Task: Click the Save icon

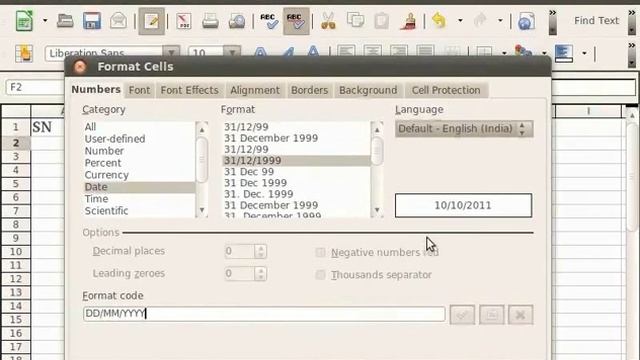Action: click(92, 20)
